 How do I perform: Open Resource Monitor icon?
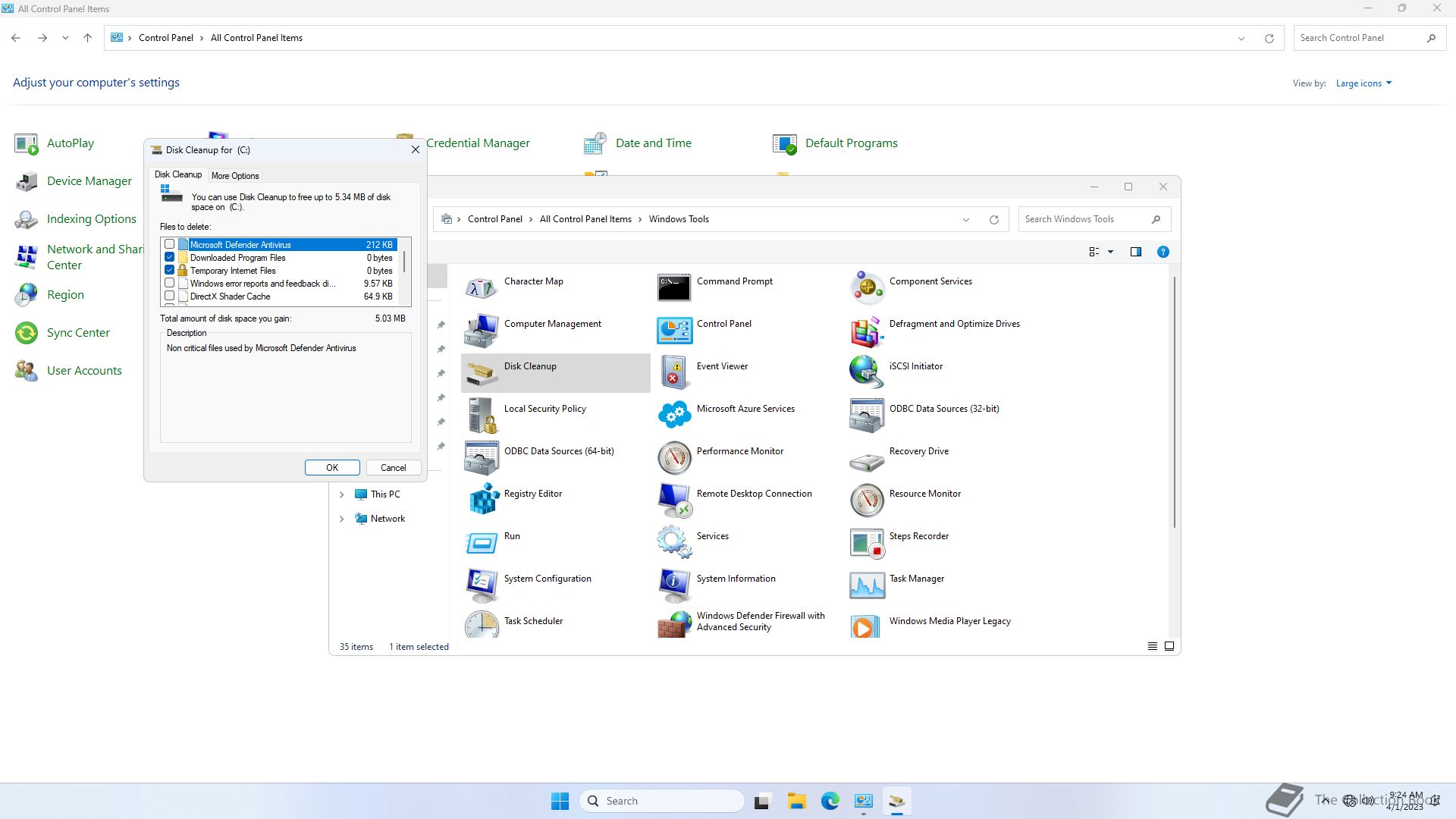[x=867, y=500]
